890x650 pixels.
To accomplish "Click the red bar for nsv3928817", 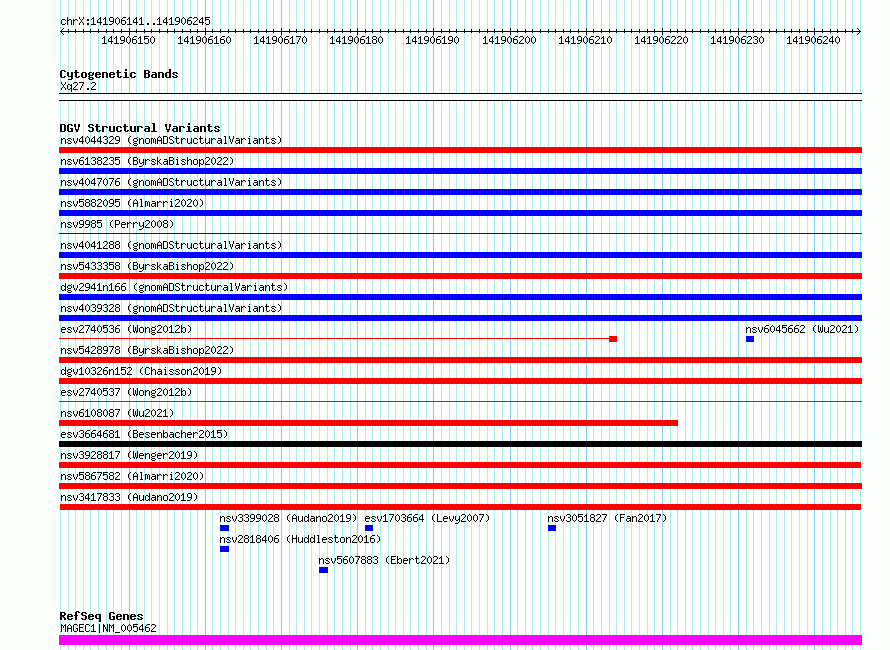I will coord(460,465).
